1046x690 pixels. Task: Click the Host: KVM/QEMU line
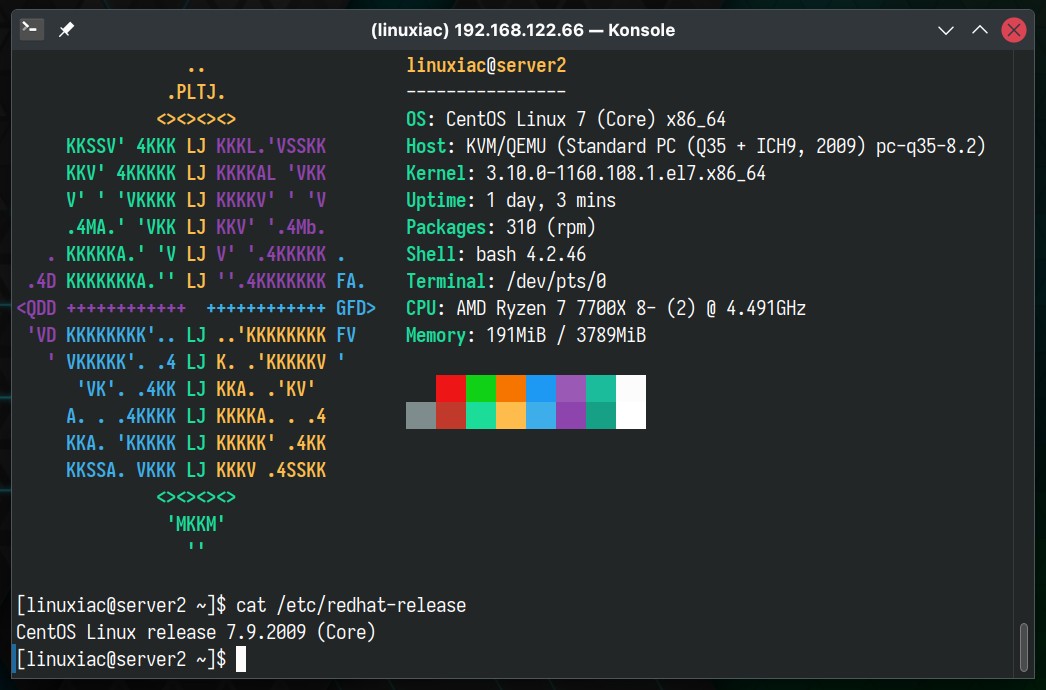[696, 146]
